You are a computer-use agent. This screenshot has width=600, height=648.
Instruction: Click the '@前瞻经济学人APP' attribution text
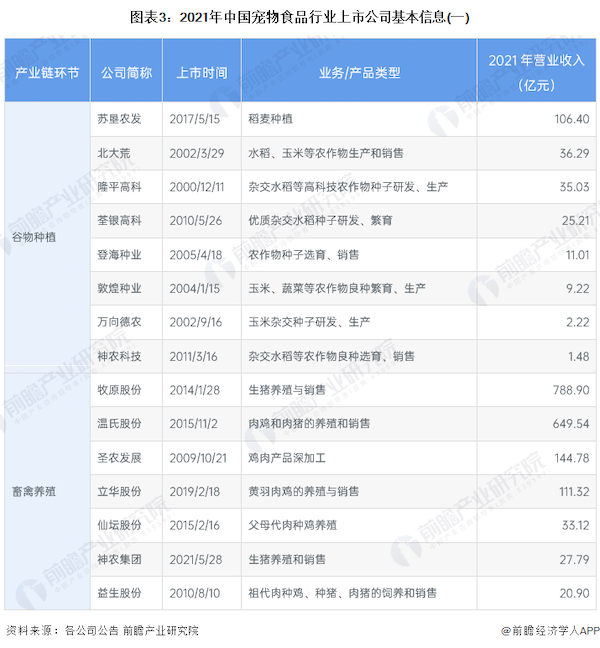(550, 631)
